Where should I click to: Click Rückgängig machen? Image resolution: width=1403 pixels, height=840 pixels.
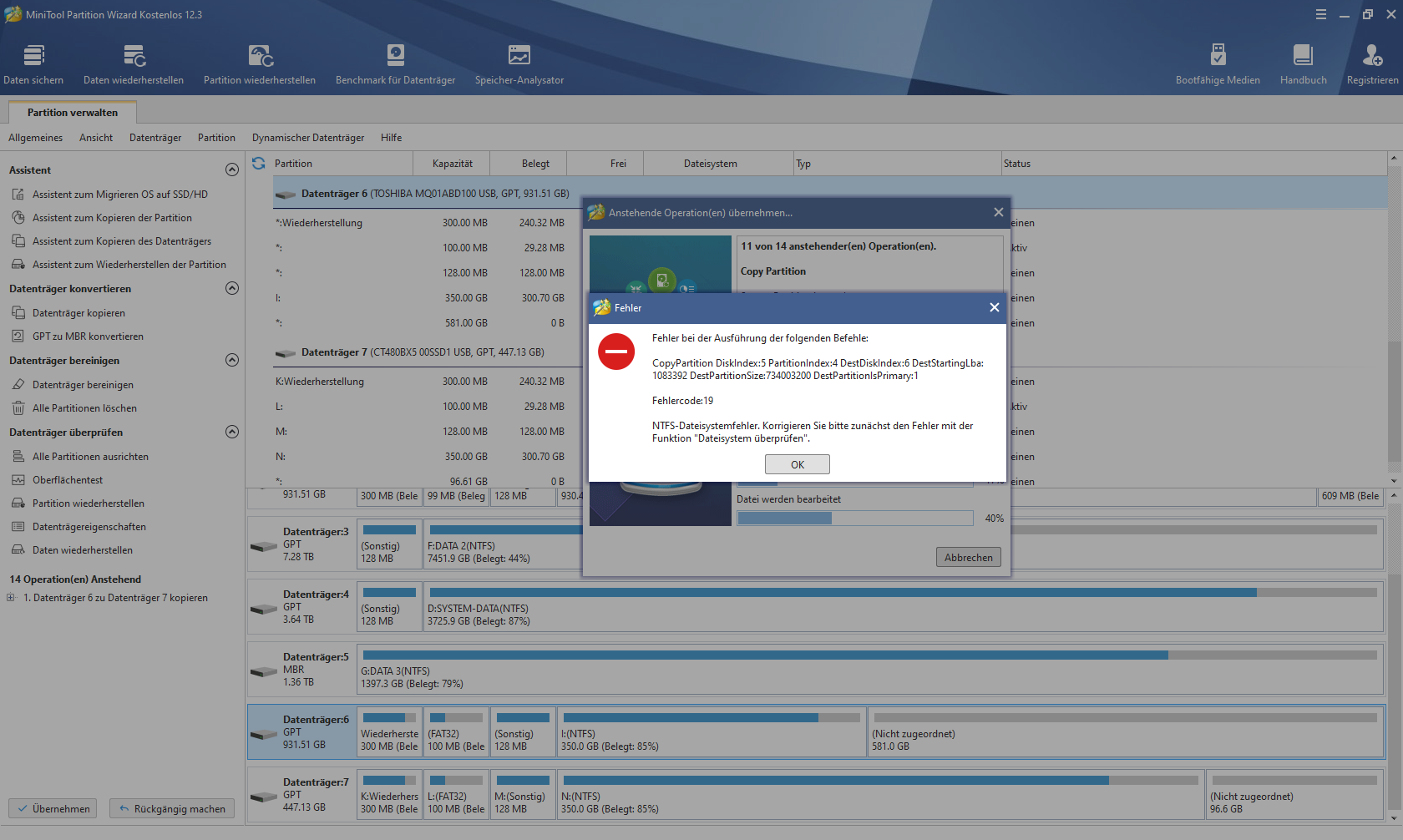pos(172,808)
